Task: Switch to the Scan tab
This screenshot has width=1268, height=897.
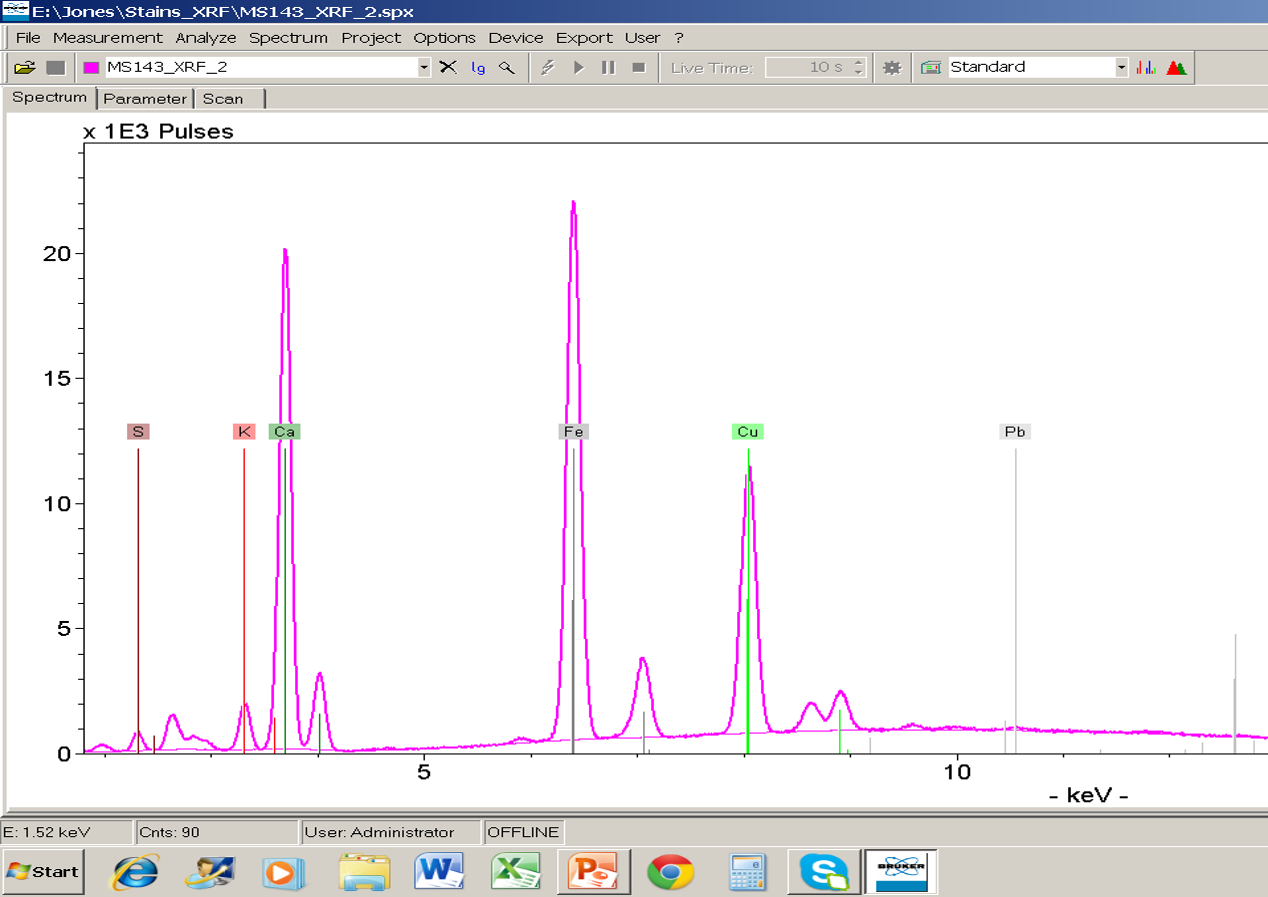Action: [x=223, y=99]
